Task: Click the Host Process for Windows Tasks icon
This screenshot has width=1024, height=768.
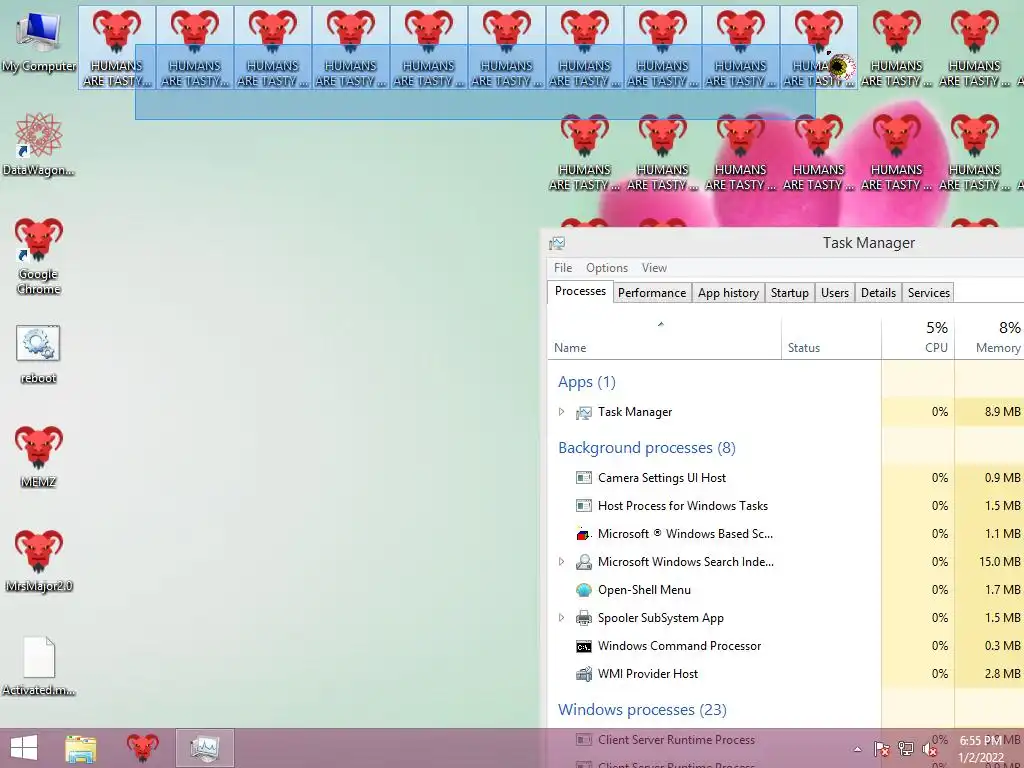Action: [584, 506]
